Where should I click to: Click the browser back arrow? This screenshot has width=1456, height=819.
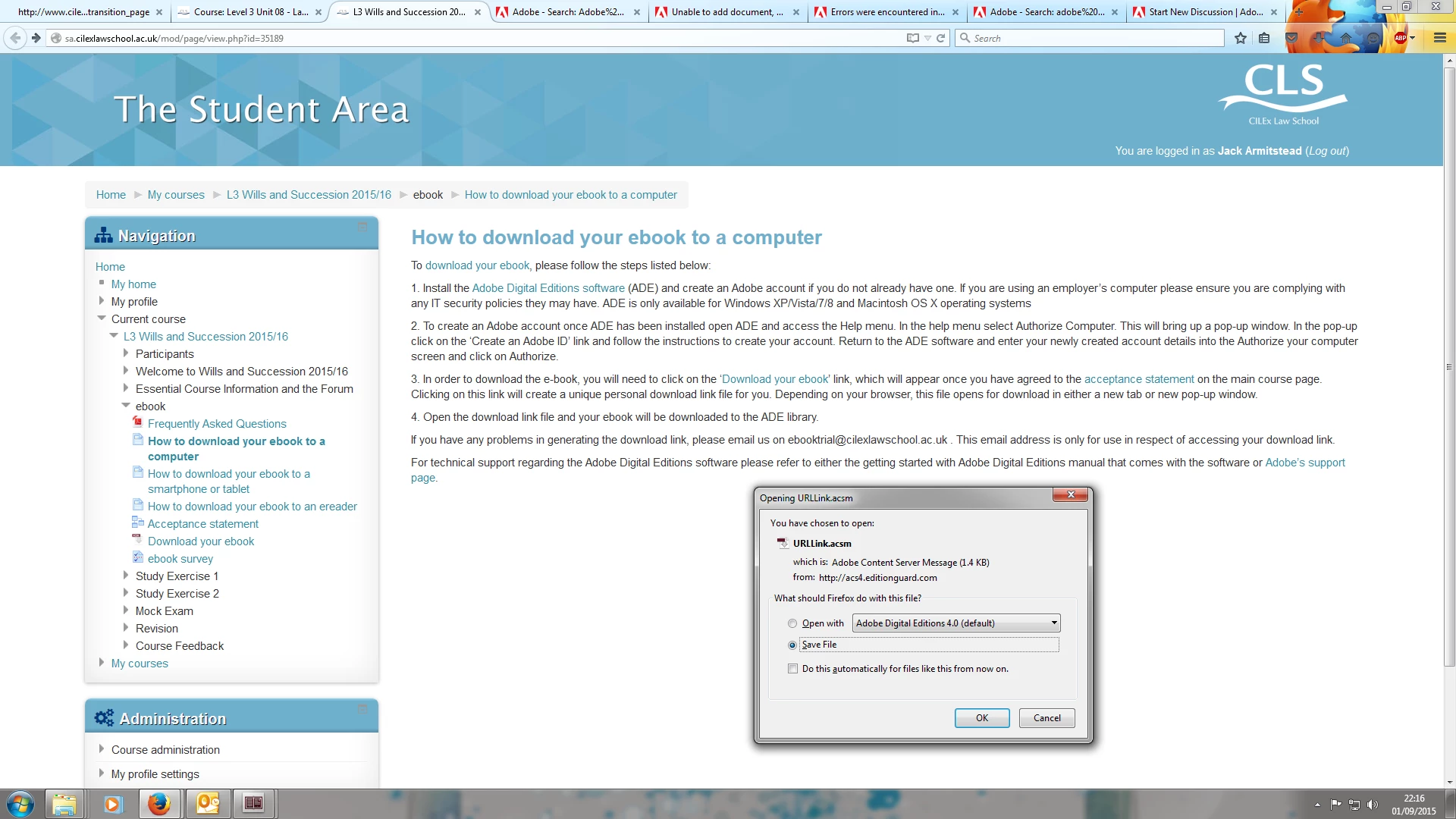(15, 38)
